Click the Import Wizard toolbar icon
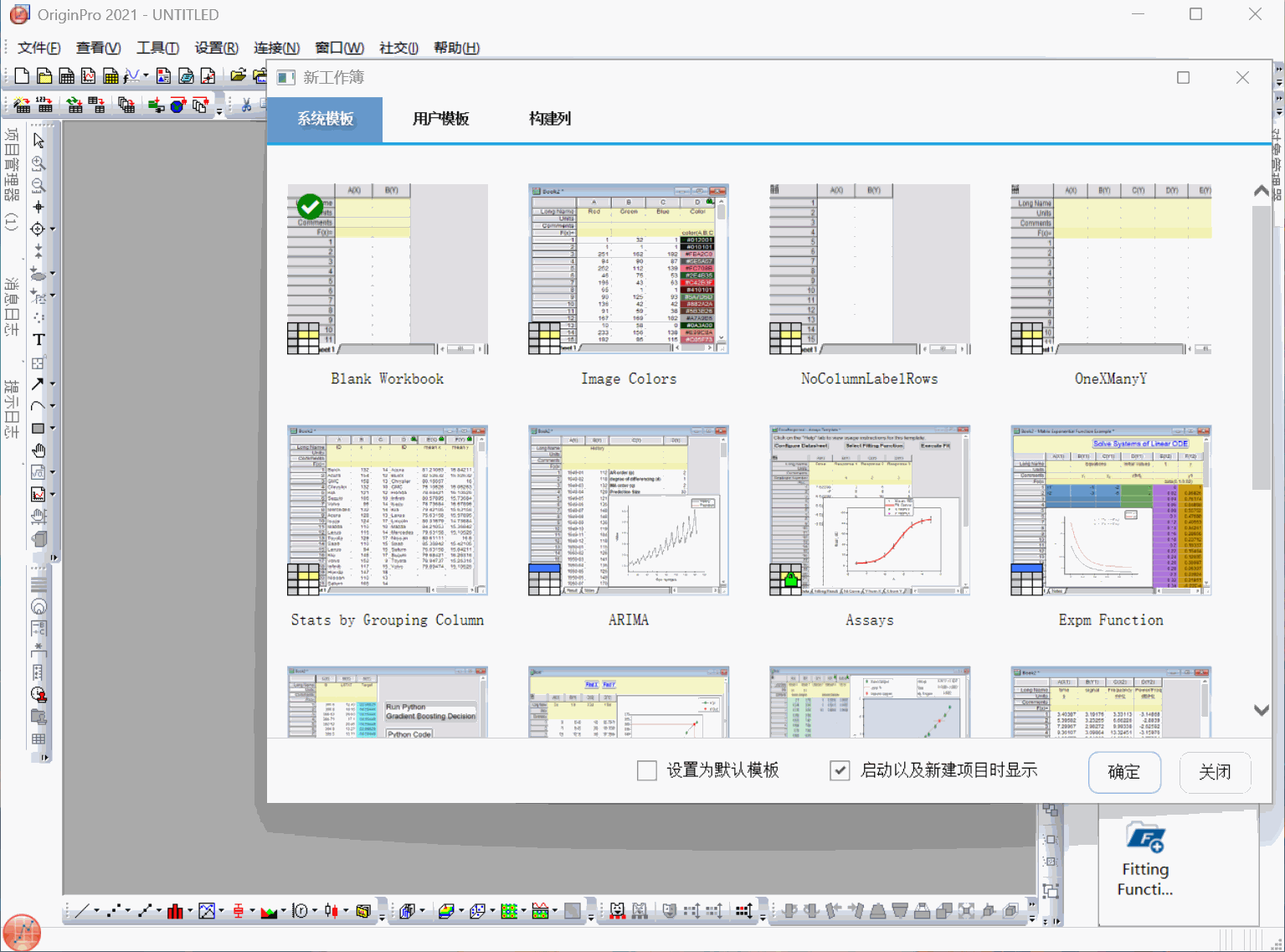Viewport: 1285px width, 952px height. click(23, 105)
